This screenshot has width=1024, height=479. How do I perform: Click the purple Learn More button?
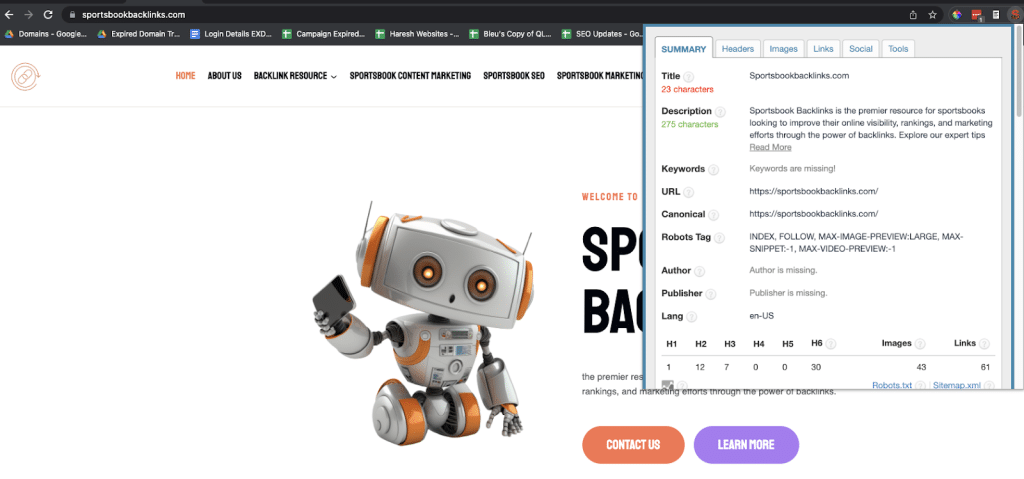[x=746, y=444]
